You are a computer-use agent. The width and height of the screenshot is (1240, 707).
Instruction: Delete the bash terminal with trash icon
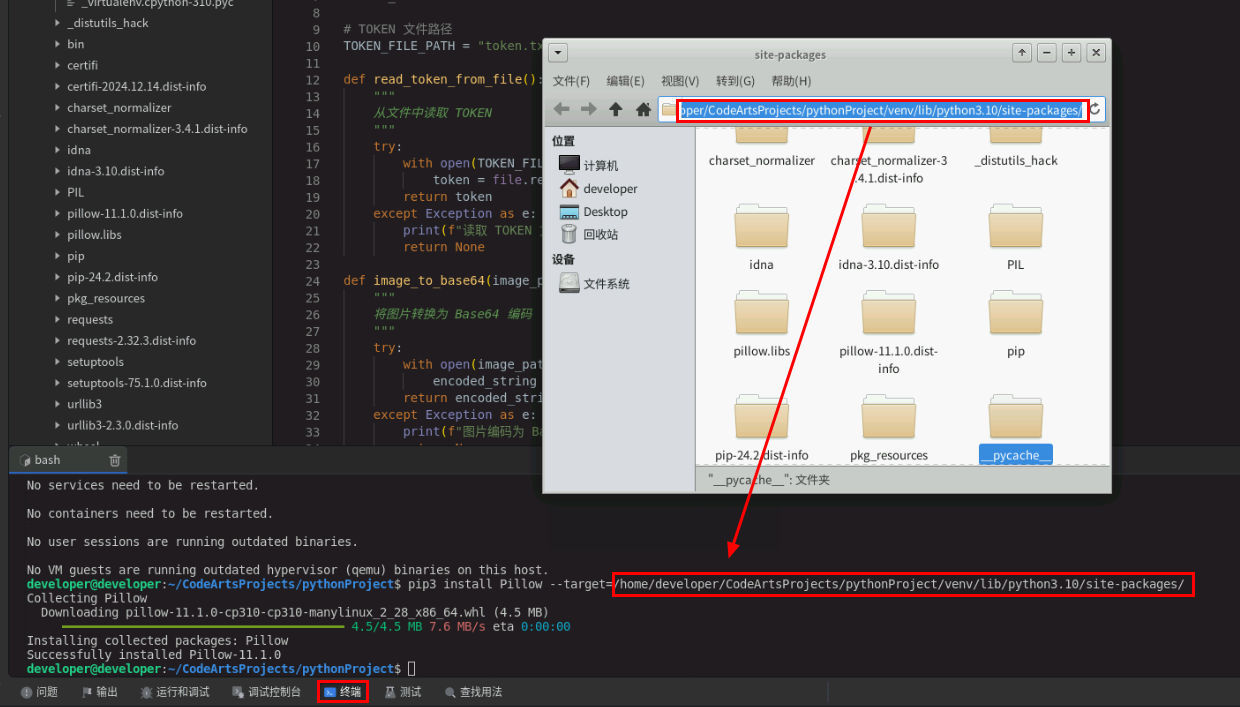pyautogui.click(x=115, y=460)
